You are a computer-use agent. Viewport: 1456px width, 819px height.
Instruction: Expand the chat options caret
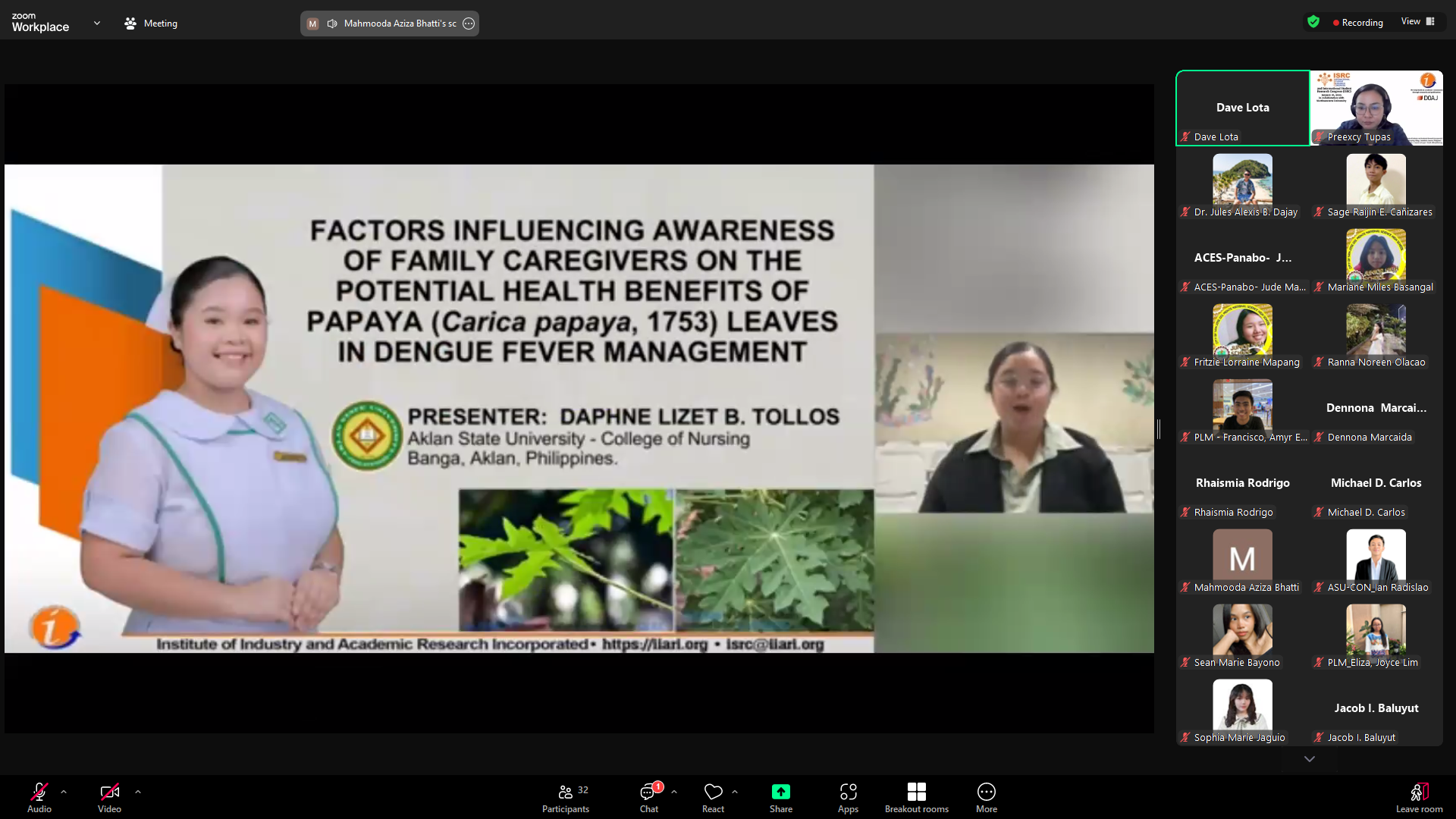click(674, 792)
